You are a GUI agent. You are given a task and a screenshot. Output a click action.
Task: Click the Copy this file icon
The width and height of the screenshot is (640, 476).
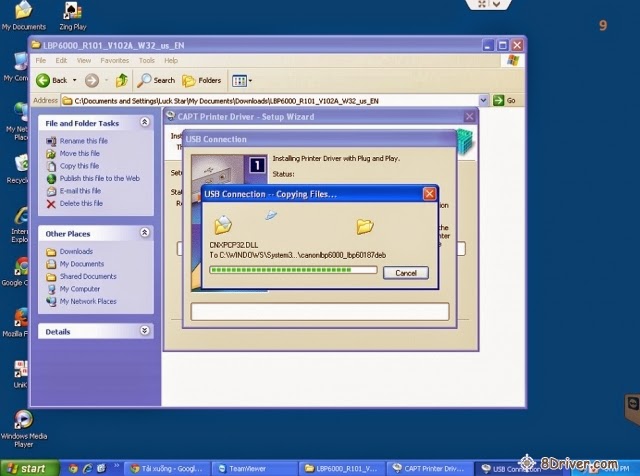point(51,166)
